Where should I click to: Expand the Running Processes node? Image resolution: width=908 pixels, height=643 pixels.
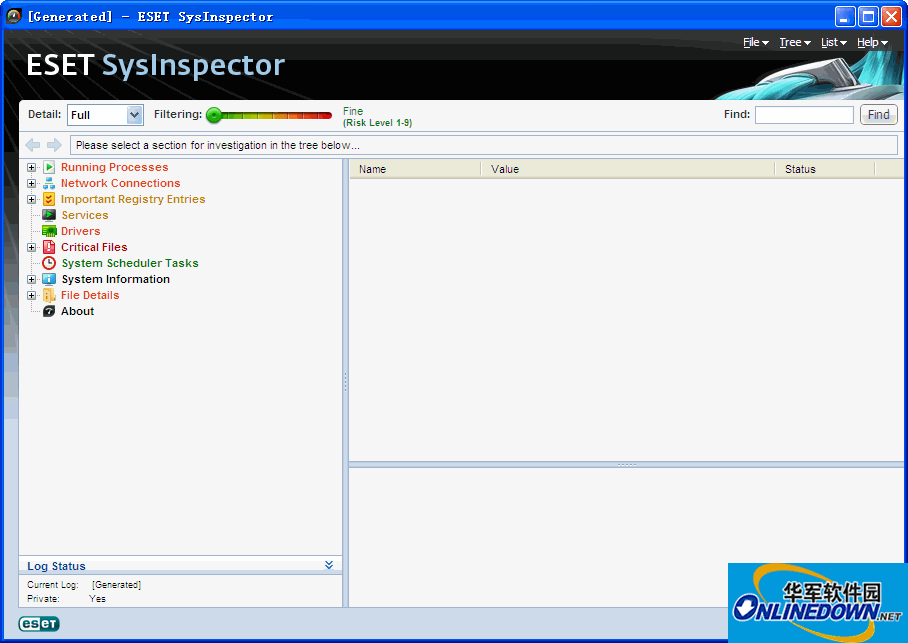pyautogui.click(x=31, y=167)
